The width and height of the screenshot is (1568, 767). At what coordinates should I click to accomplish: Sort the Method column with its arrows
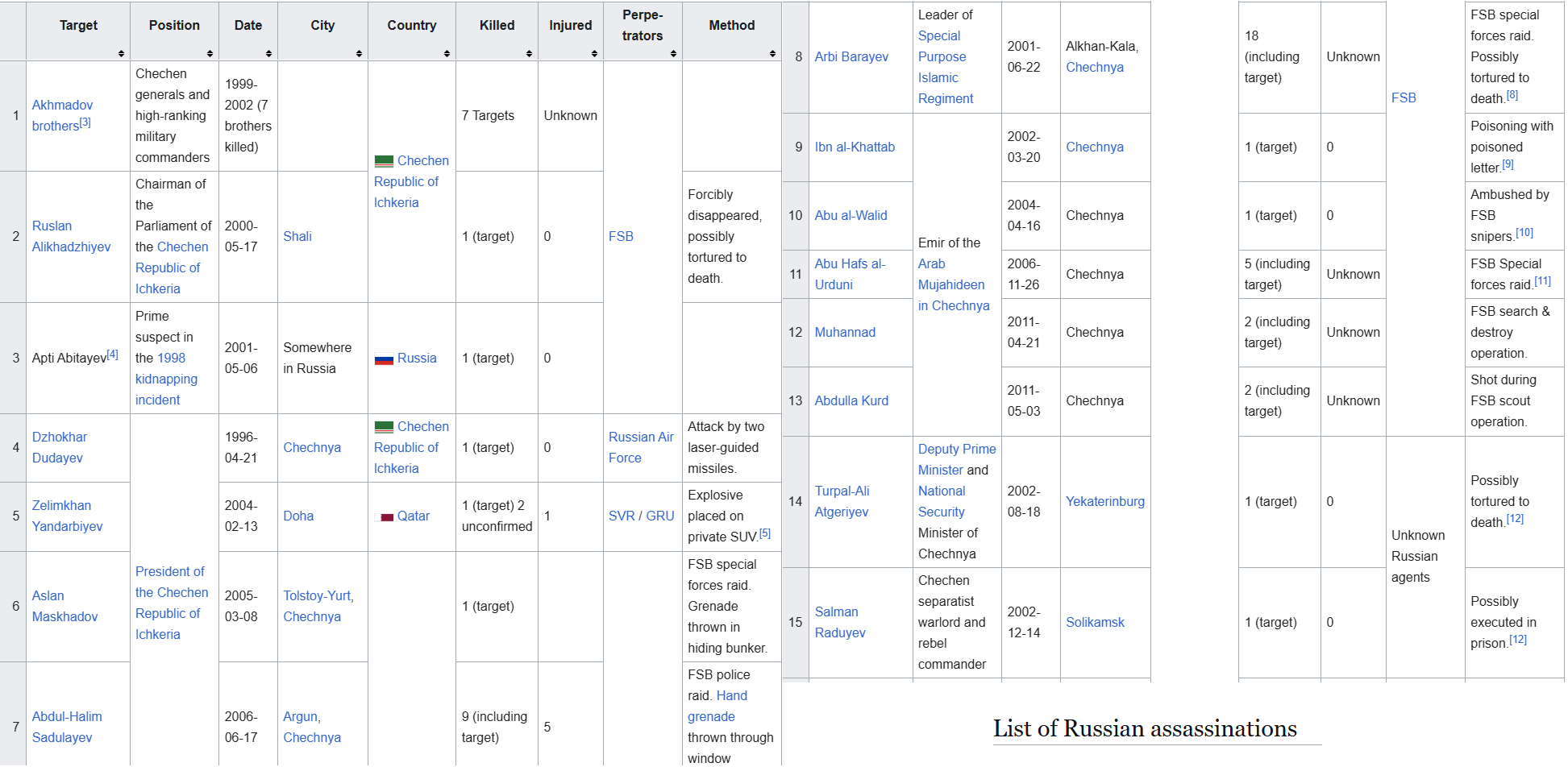(x=772, y=53)
